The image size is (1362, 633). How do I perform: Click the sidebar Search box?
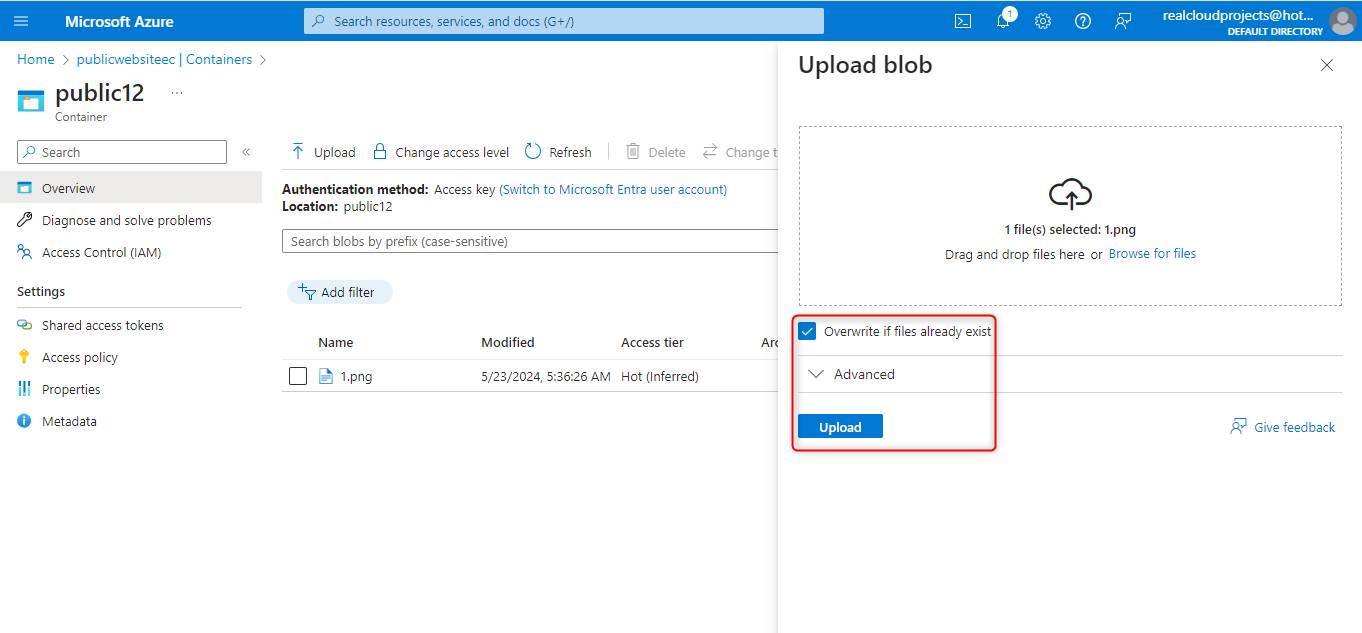click(122, 152)
